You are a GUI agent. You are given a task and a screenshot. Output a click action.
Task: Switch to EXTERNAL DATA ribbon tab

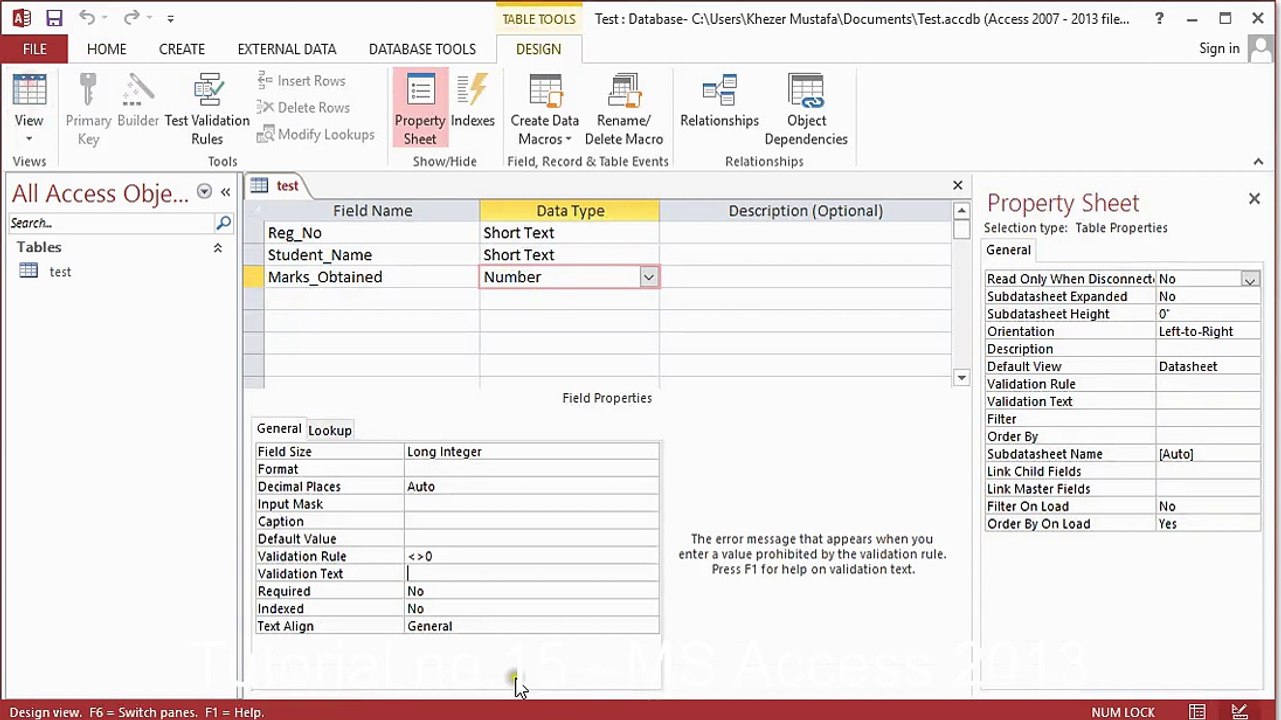(287, 49)
